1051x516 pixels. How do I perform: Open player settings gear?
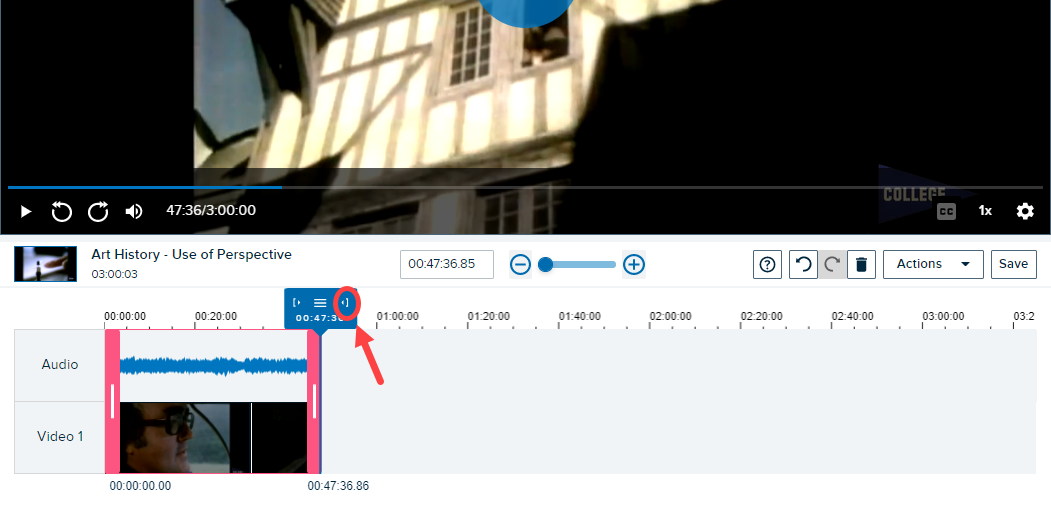click(x=1025, y=211)
